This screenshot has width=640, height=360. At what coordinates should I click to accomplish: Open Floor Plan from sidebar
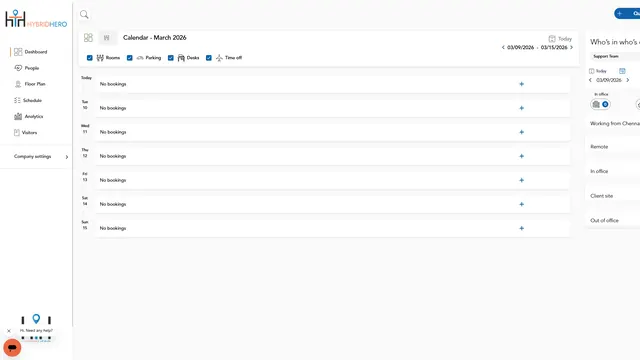[30, 84]
